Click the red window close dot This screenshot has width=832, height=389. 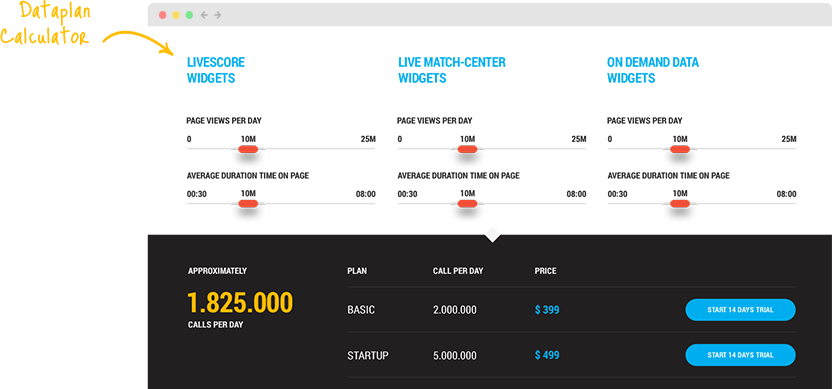pos(162,15)
